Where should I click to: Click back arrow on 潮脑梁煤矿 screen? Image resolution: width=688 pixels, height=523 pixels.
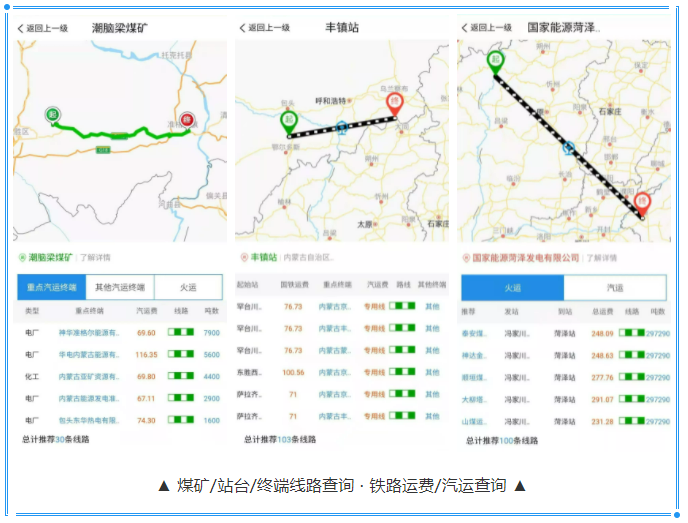tap(21, 28)
